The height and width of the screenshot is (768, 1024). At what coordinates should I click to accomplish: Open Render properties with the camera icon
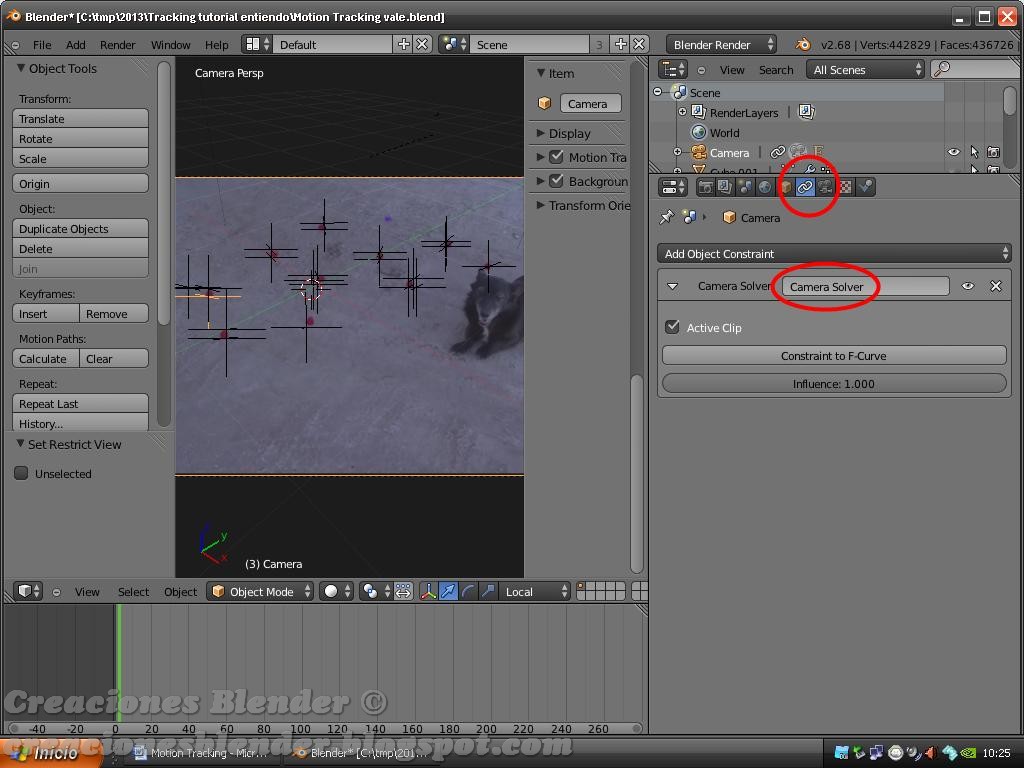(x=705, y=186)
